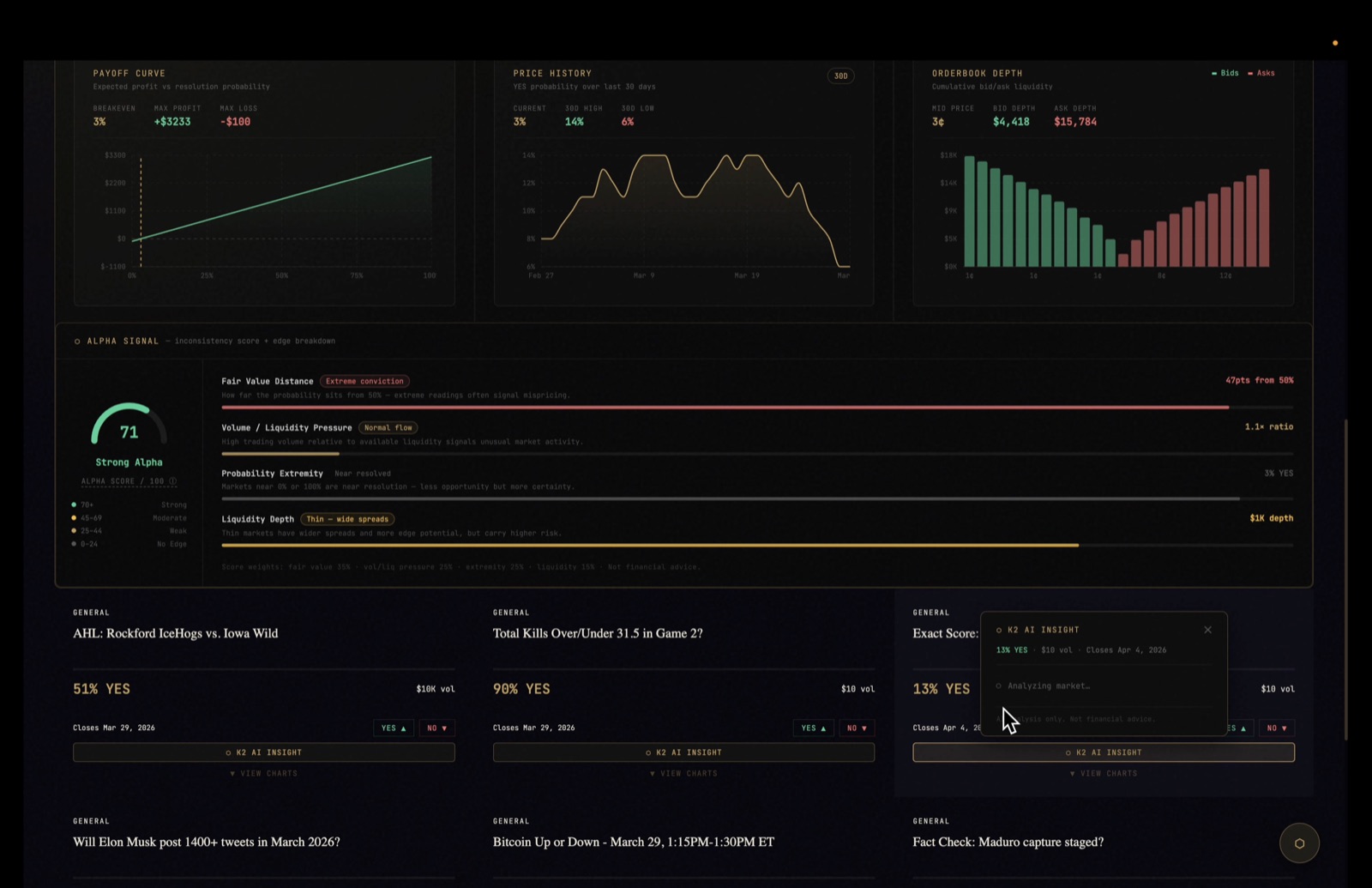Screen dimensions: 1372x888
Task: Click the Max Loss value -$100
Action: coord(235,122)
